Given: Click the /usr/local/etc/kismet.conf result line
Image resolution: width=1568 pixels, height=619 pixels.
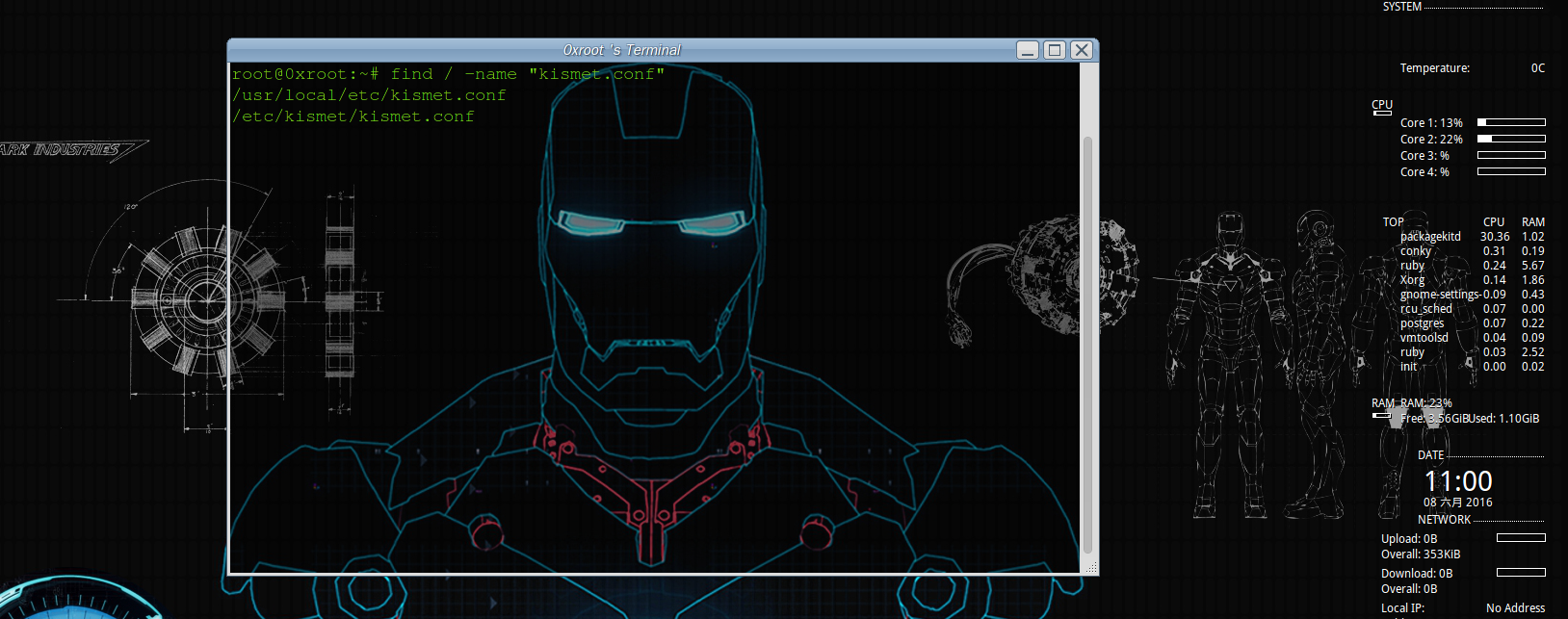Looking at the screenshot, I should click(x=369, y=95).
